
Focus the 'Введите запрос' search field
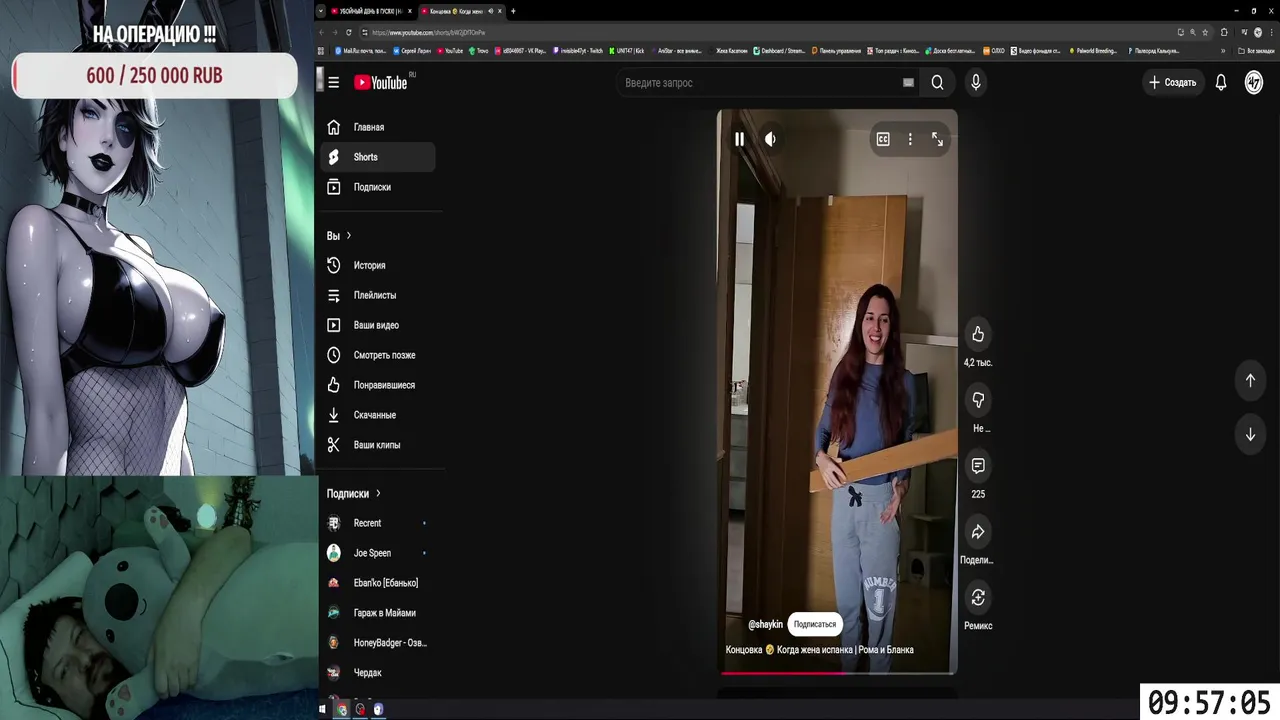coord(760,83)
